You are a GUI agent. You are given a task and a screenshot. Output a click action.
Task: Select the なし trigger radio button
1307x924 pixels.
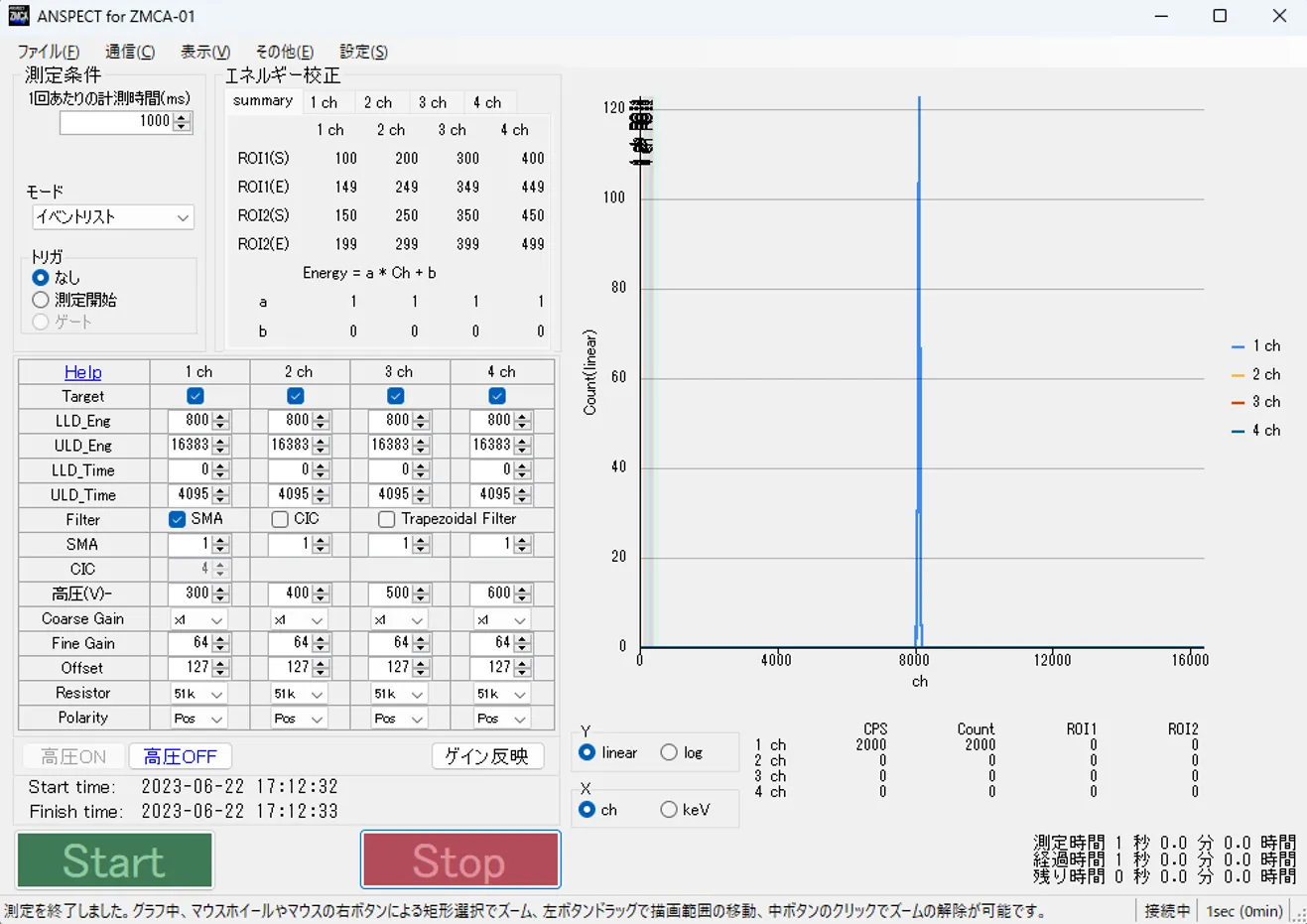(41, 278)
